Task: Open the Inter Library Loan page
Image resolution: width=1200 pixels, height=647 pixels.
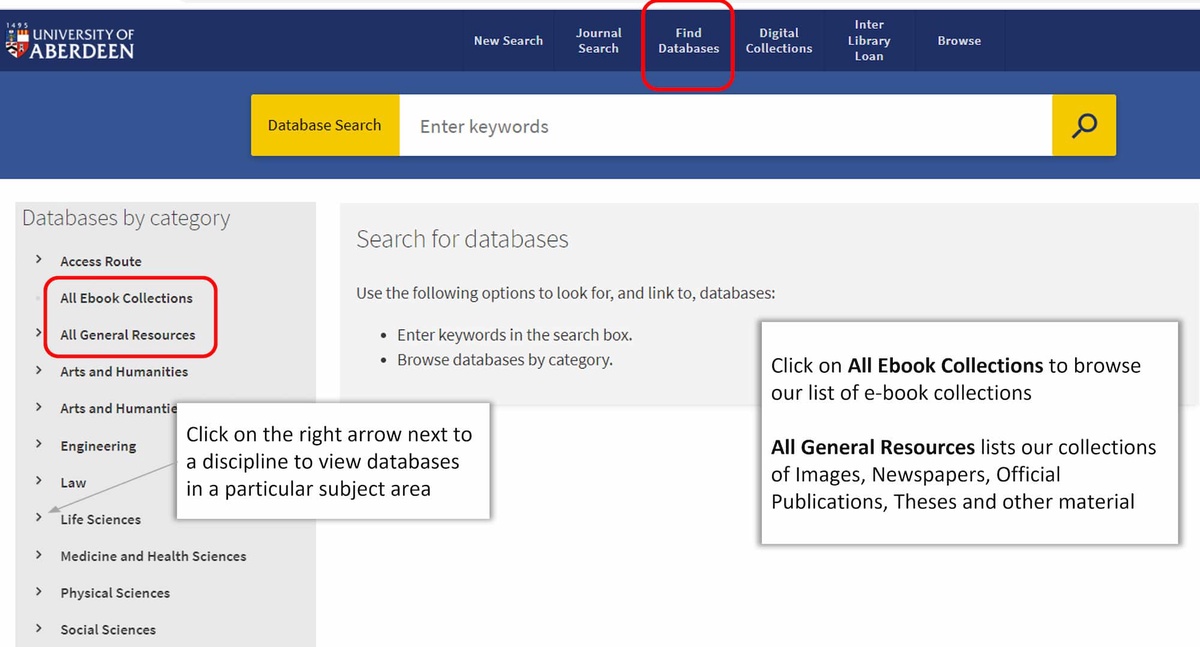Action: tap(868, 40)
